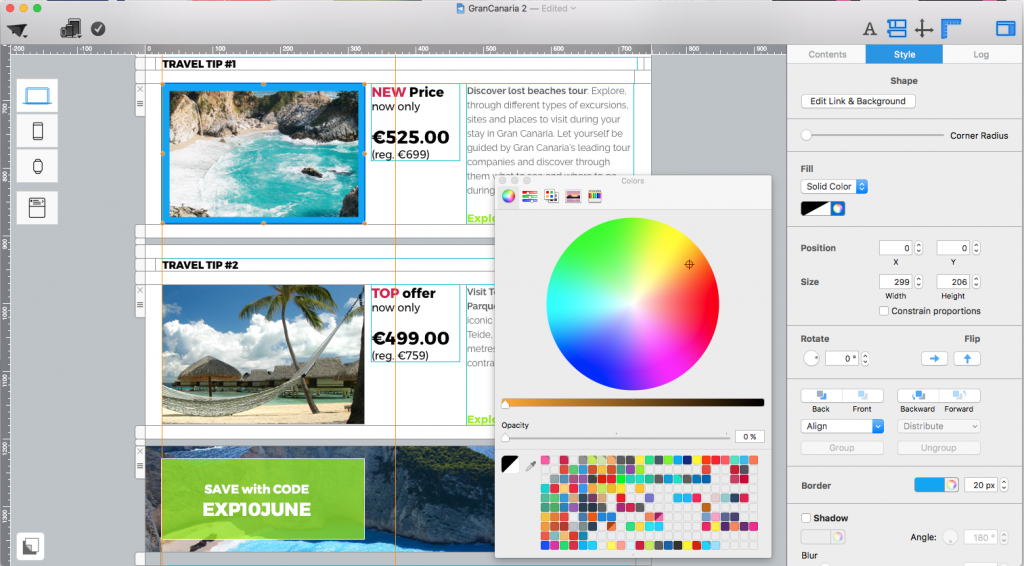Viewport: 1024px width, 566px height.
Task: Select smartwatch view
Action: (x=37, y=166)
